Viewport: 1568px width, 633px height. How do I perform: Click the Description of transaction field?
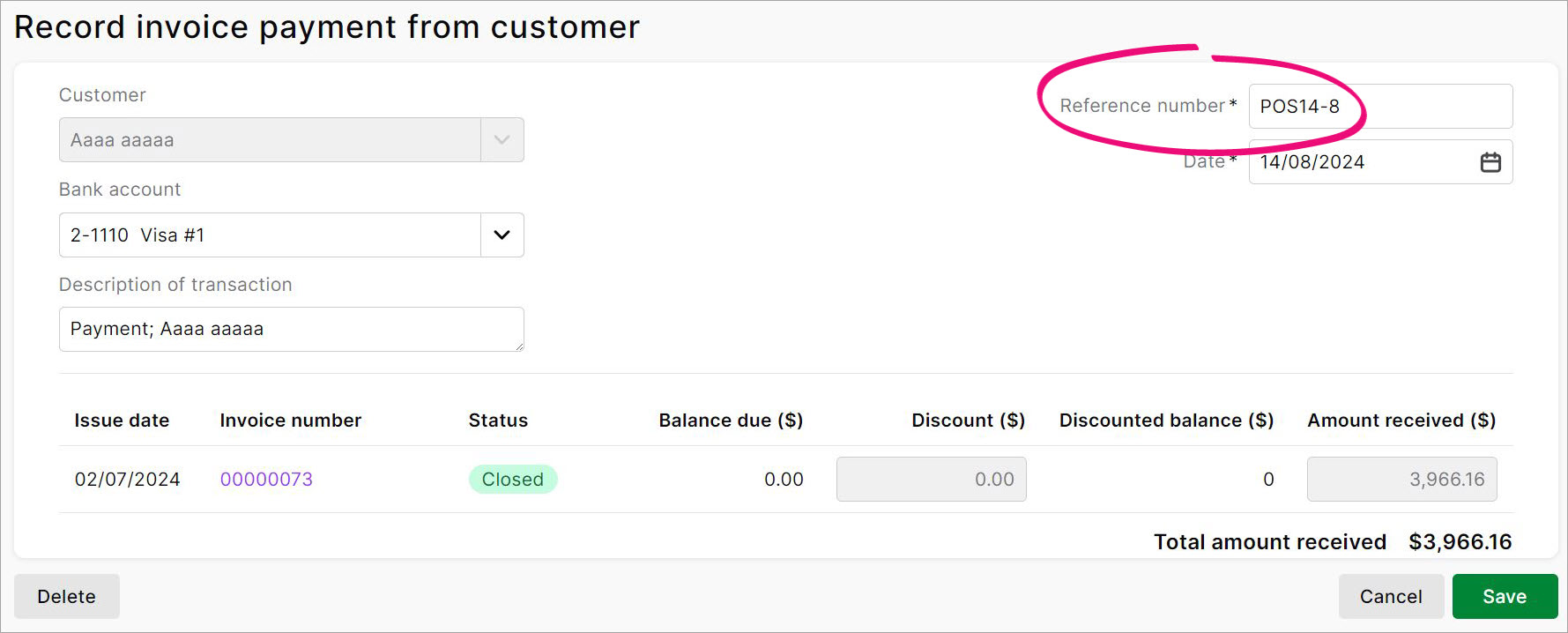point(291,329)
